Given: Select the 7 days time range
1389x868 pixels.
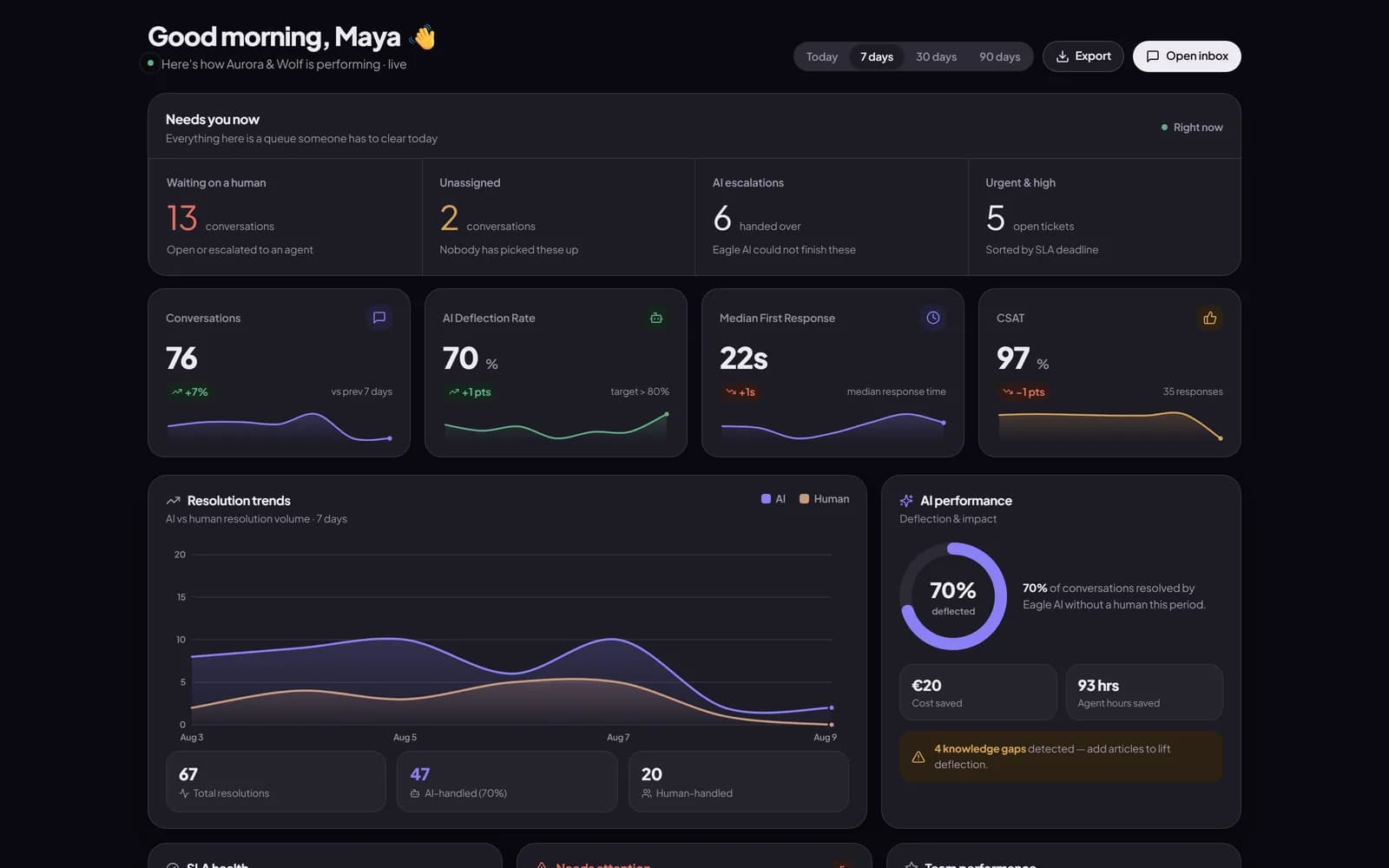Looking at the screenshot, I should coord(877,56).
